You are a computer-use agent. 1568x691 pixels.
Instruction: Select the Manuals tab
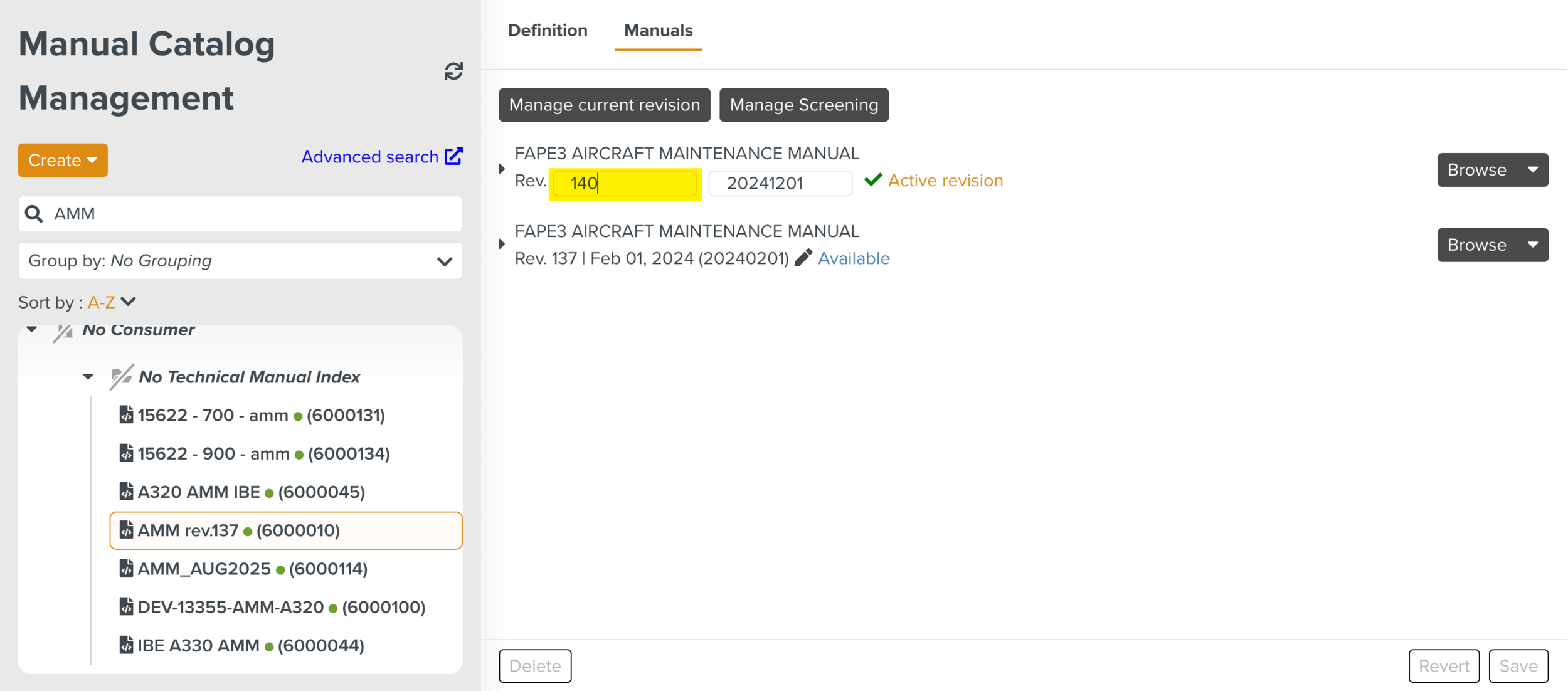click(x=658, y=30)
